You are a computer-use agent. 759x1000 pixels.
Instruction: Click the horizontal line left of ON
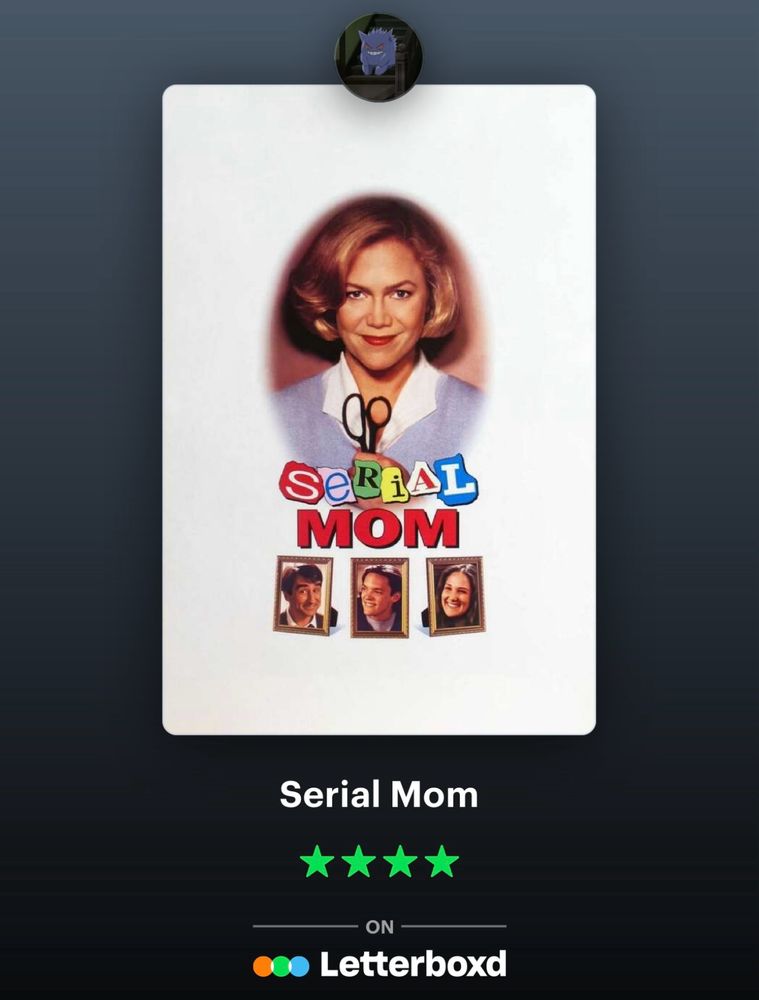305,926
